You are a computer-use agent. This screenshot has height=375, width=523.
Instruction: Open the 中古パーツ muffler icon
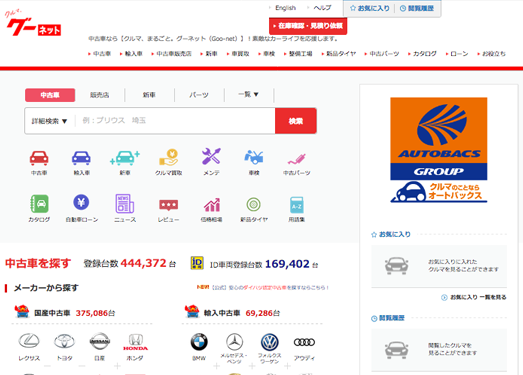[x=297, y=159]
